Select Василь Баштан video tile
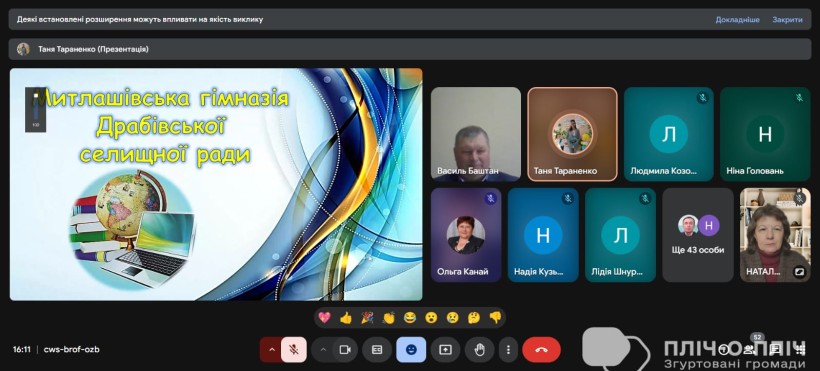 [x=476, y=134]
